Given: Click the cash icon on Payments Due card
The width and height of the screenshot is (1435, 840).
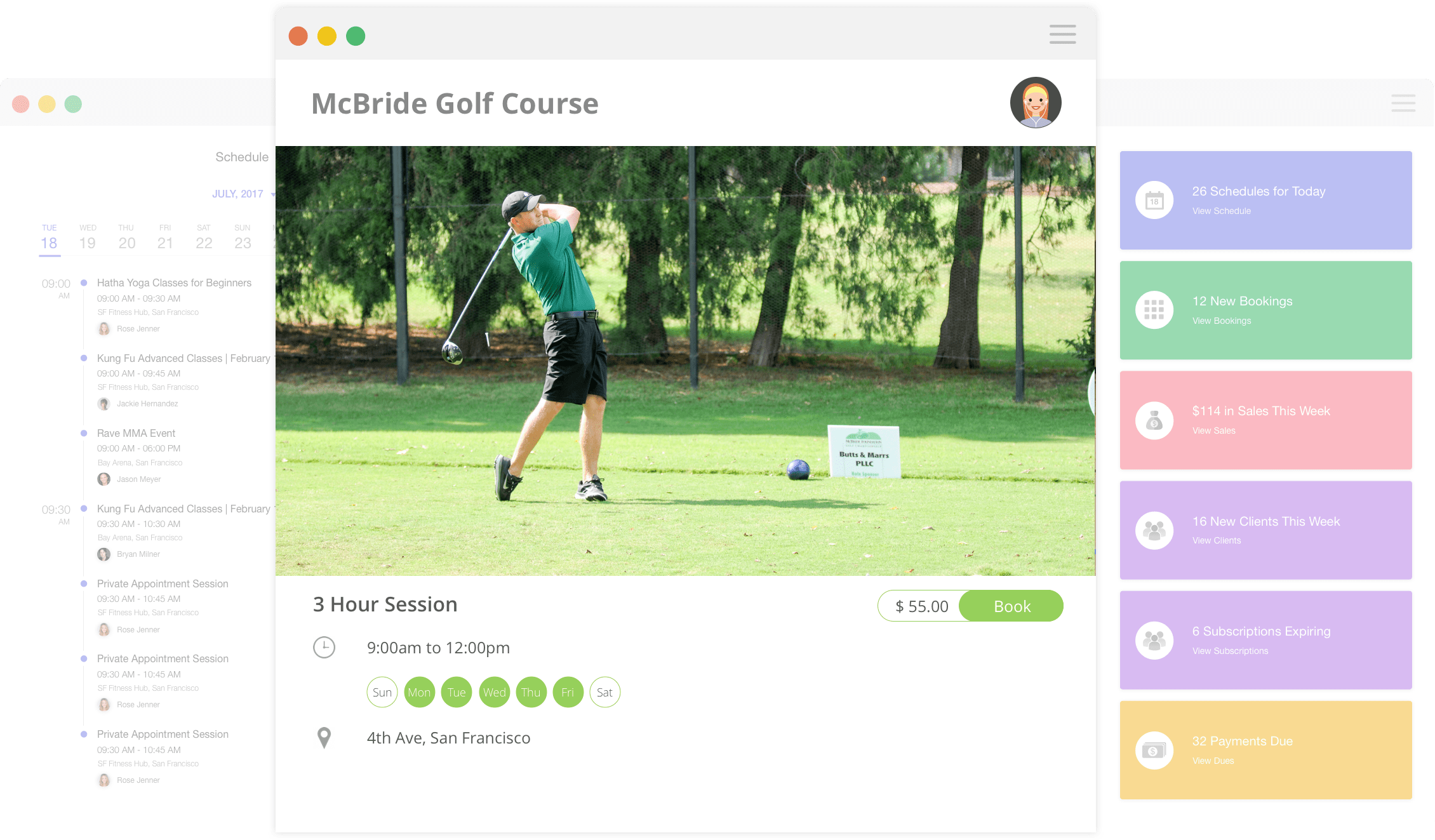Looking at the screenshot, I should tap(1154, 750).
